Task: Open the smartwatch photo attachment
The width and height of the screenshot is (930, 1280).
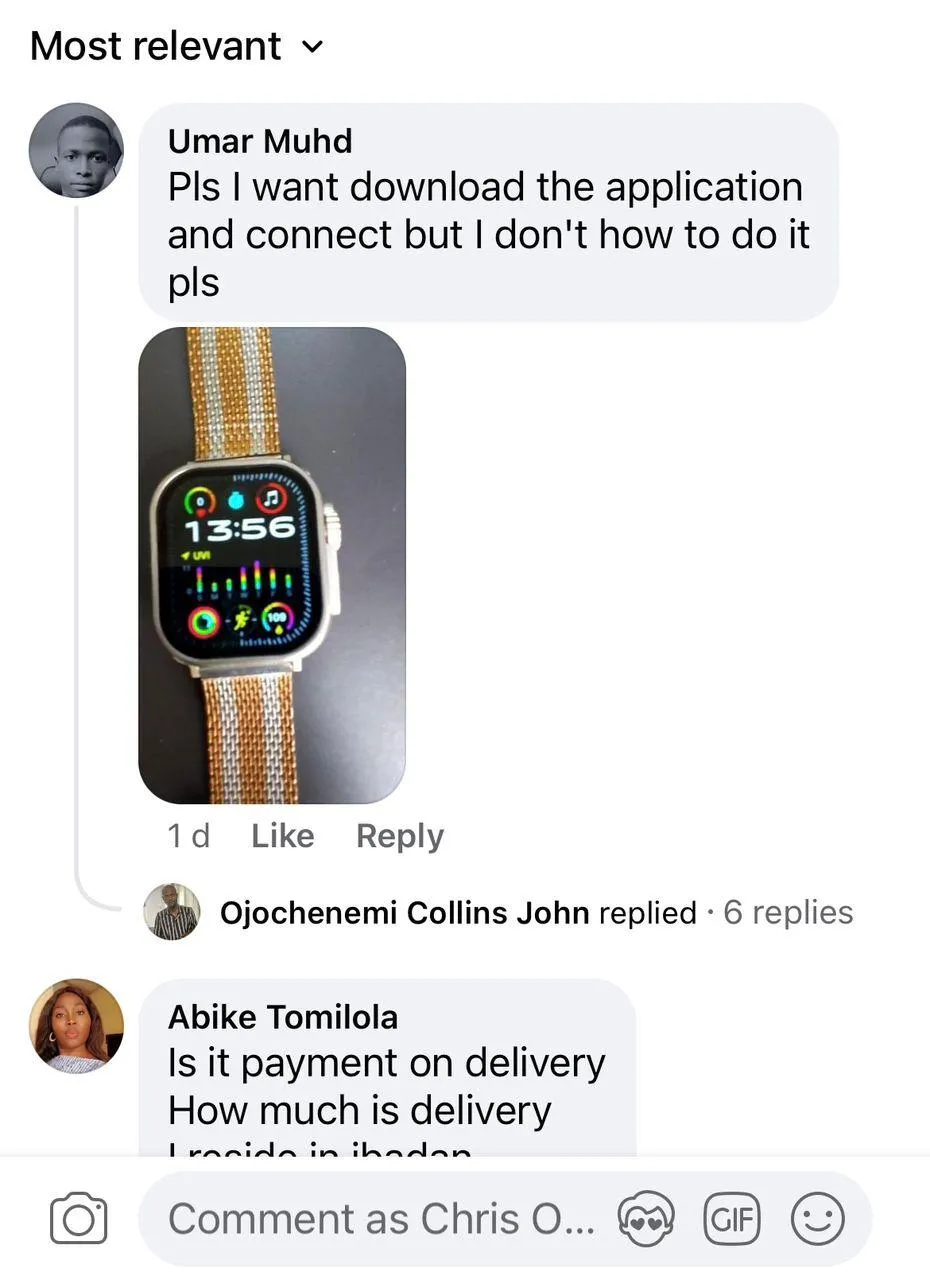Action: (x=272, y=565)
